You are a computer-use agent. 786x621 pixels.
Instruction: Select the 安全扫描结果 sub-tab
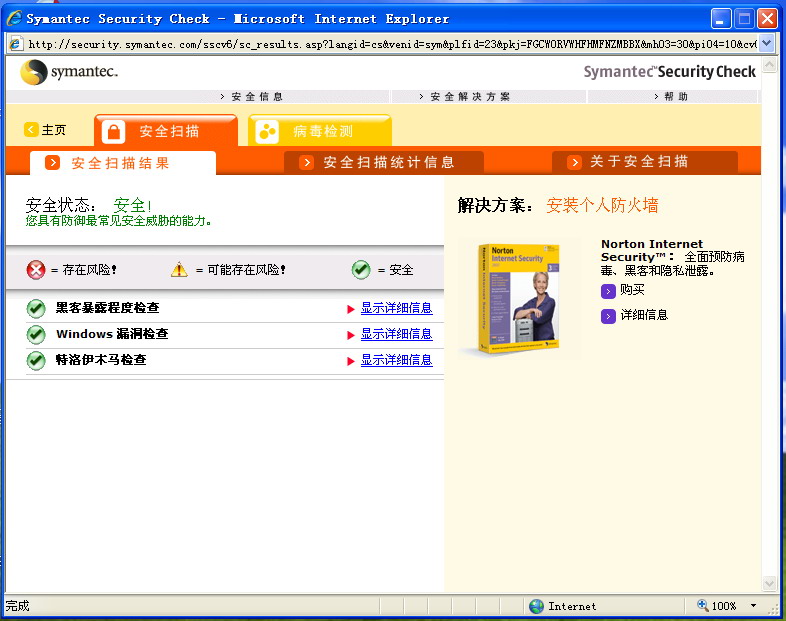click(123, 163)
